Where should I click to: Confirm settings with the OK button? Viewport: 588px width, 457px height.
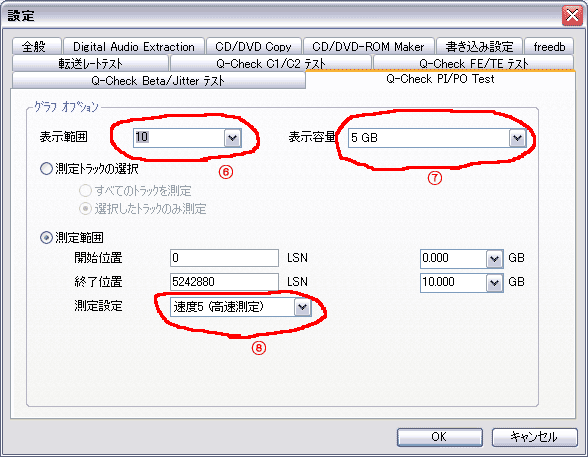point(440,437)
